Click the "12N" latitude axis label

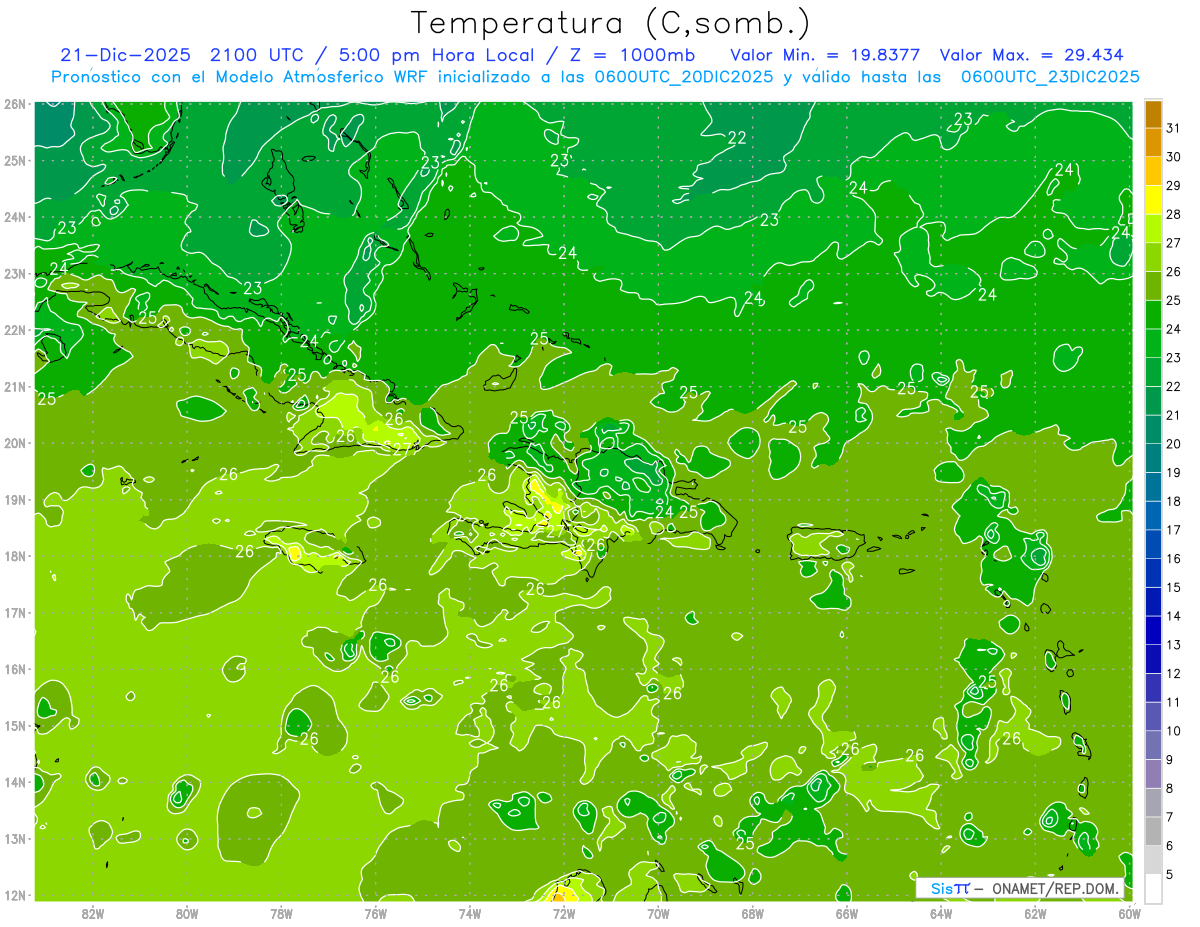point(15,895)
